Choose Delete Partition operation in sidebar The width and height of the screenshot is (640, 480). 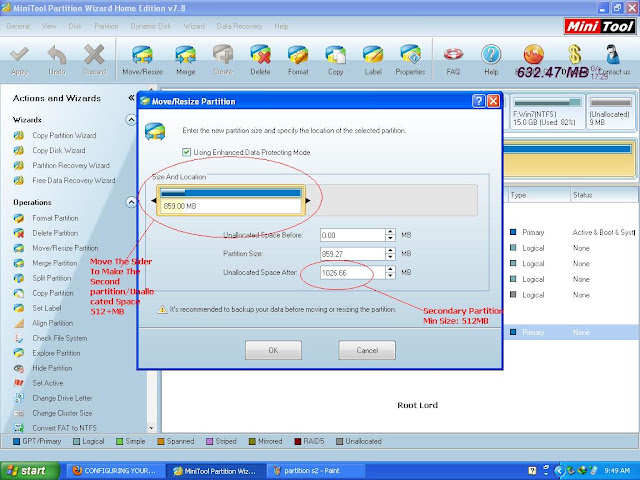tap(55, 233)
